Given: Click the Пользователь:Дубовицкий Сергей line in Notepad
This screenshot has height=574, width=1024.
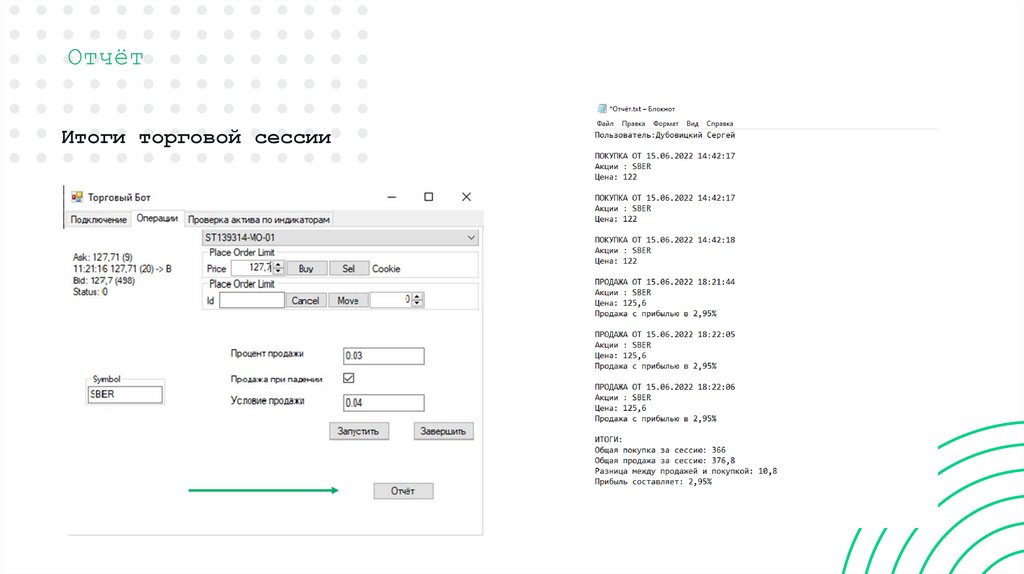Looking at the screenshot, I should tap(665, 135).
